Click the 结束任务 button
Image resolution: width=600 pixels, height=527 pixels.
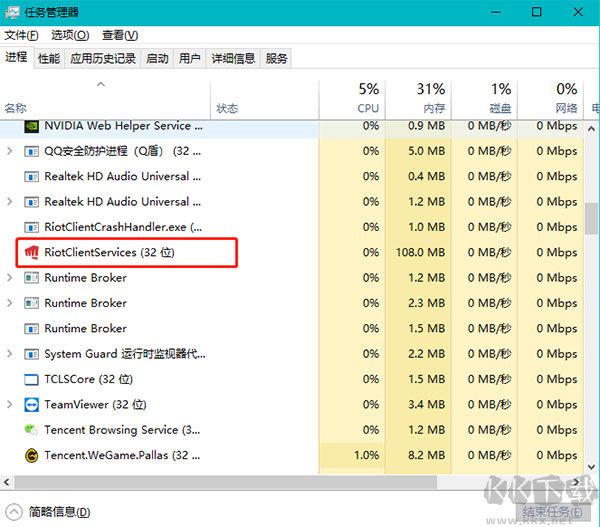pyautogui.click(x=553, y=512)
